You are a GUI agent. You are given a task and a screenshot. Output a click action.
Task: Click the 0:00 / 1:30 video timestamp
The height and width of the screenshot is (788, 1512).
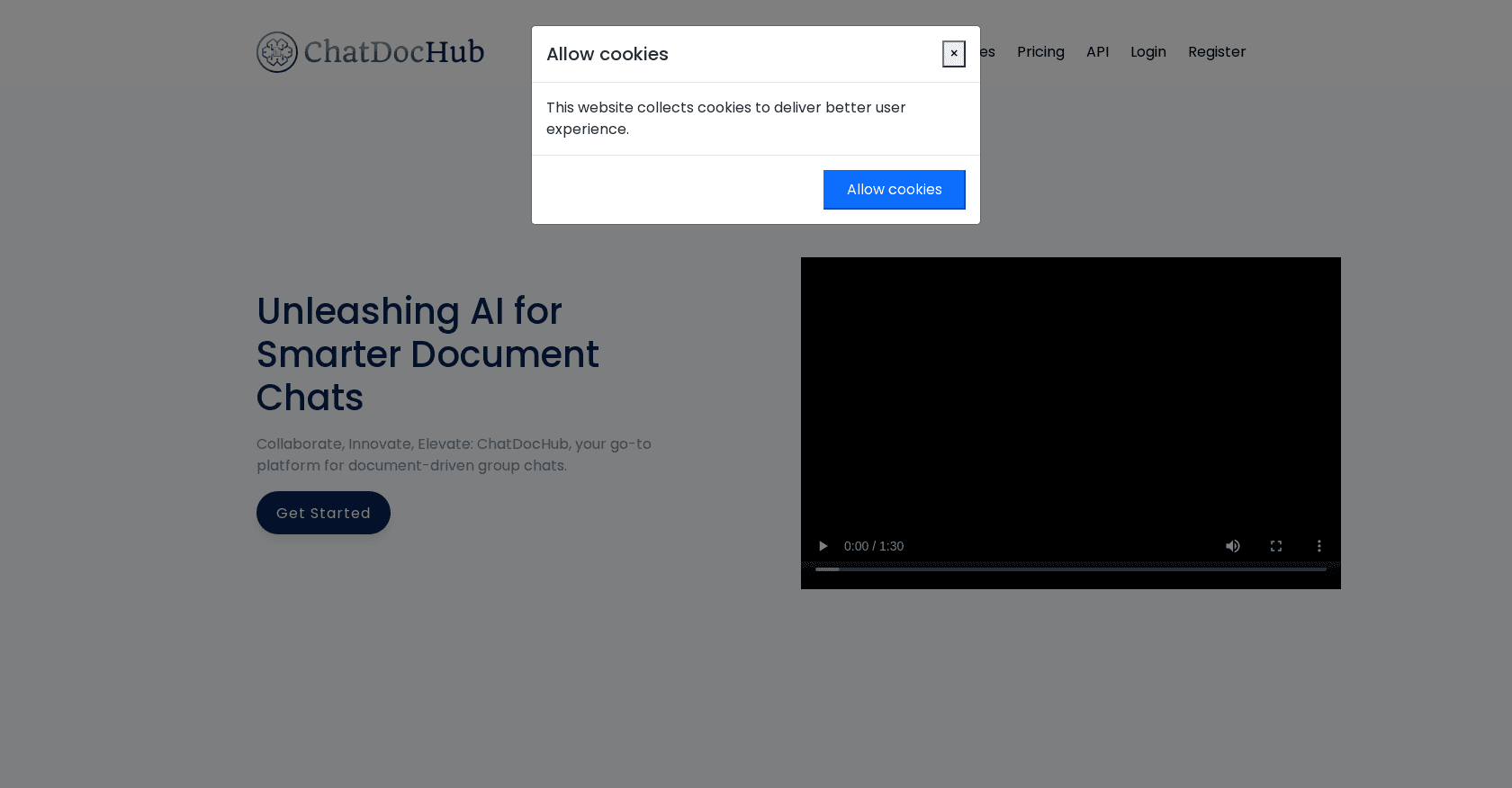[873, 546]
